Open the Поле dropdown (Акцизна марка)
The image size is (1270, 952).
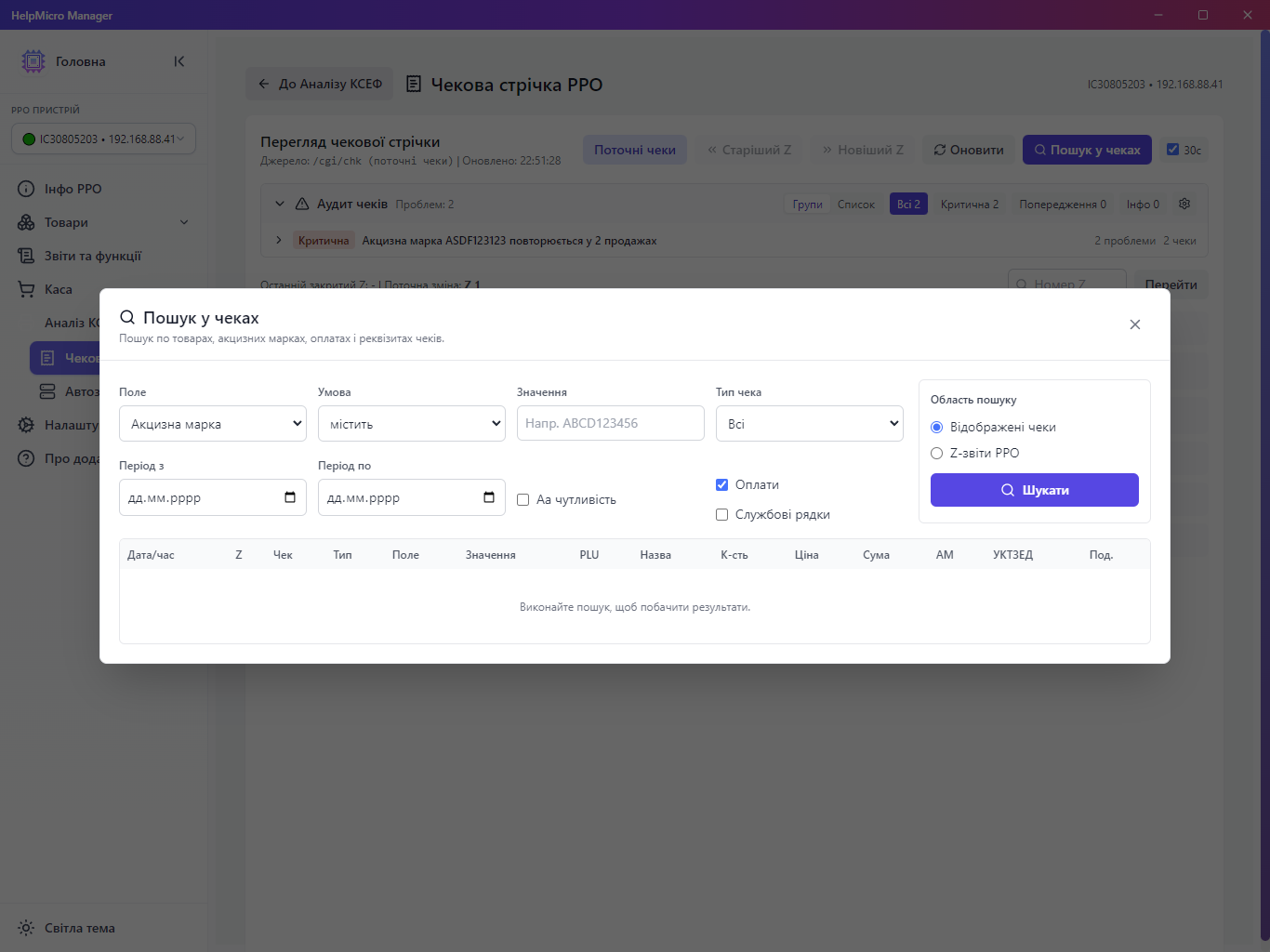point(213,424)
